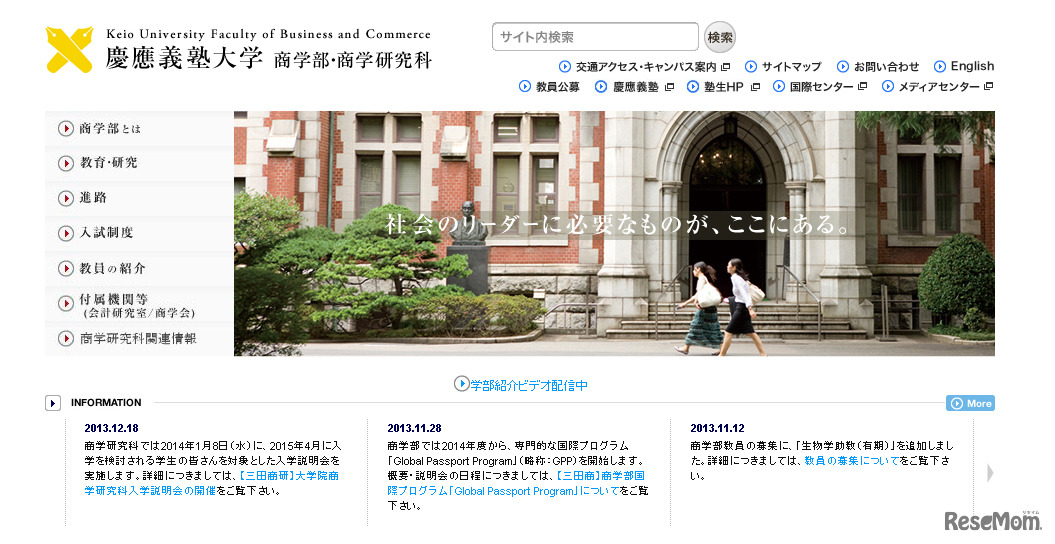The height and width of the screenshot is (544, 1055).
Task: Click arrow icon before English
Action: (940, 67)
